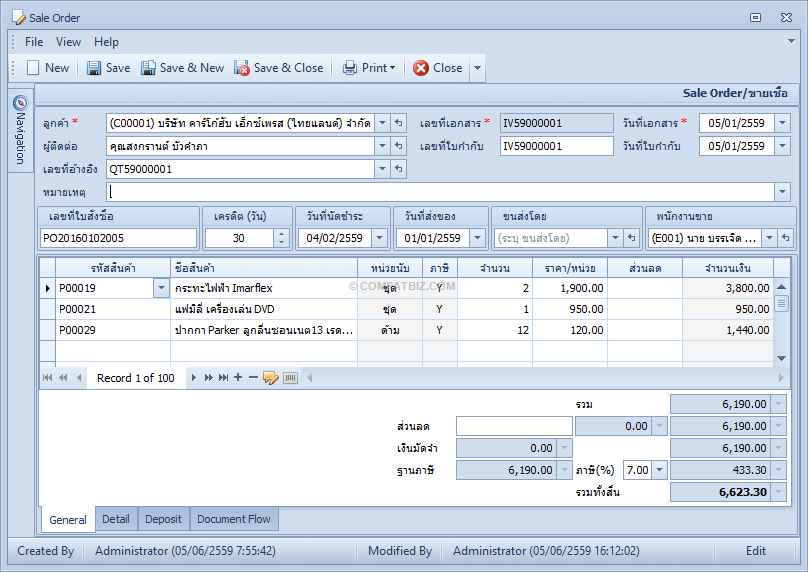The height and width of the screenshot is (572, 808).
Task: Open the tax percent 7.00 dropdown
Action: [660, 470]
